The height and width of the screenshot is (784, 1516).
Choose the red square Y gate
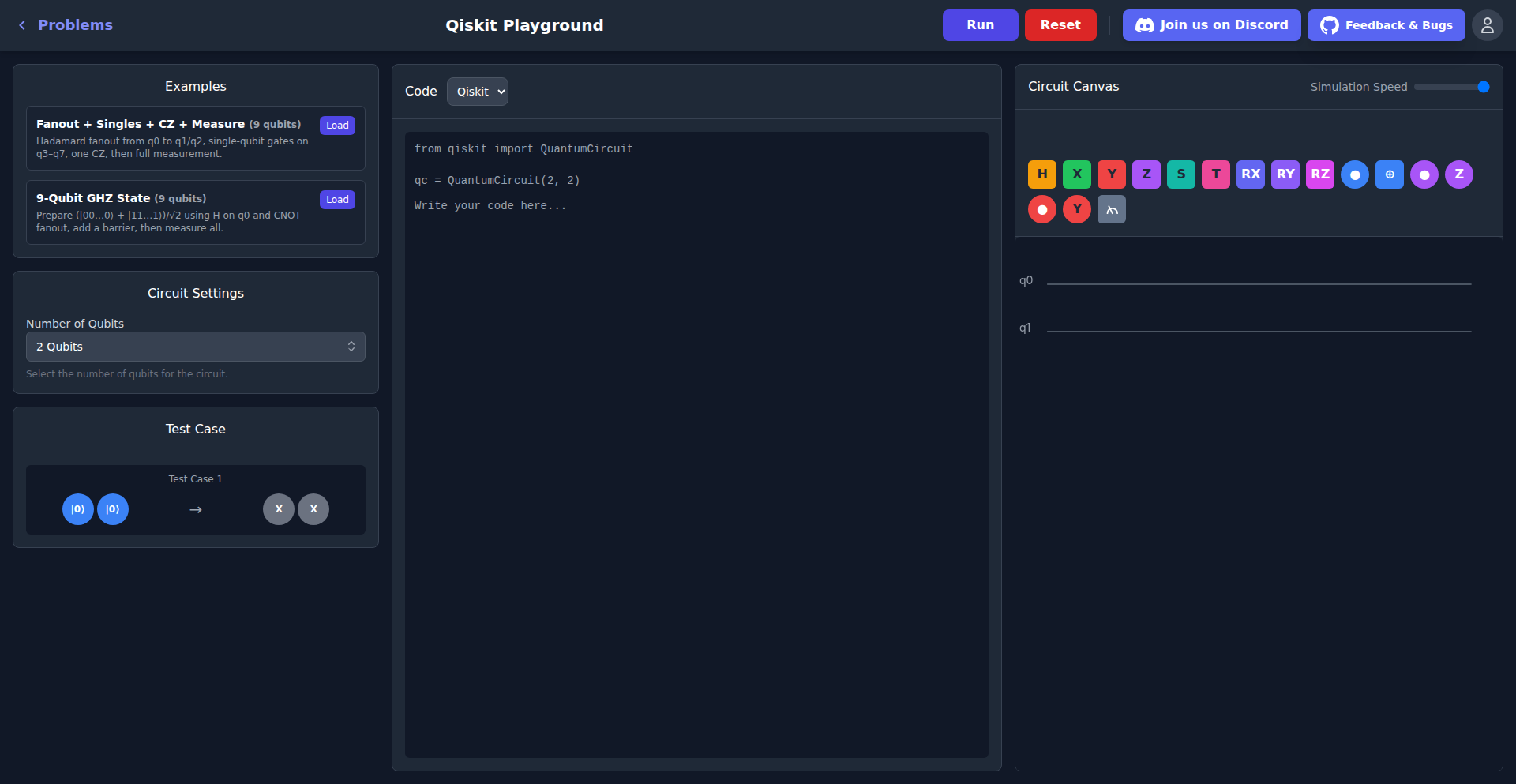tap(1112, 174)
